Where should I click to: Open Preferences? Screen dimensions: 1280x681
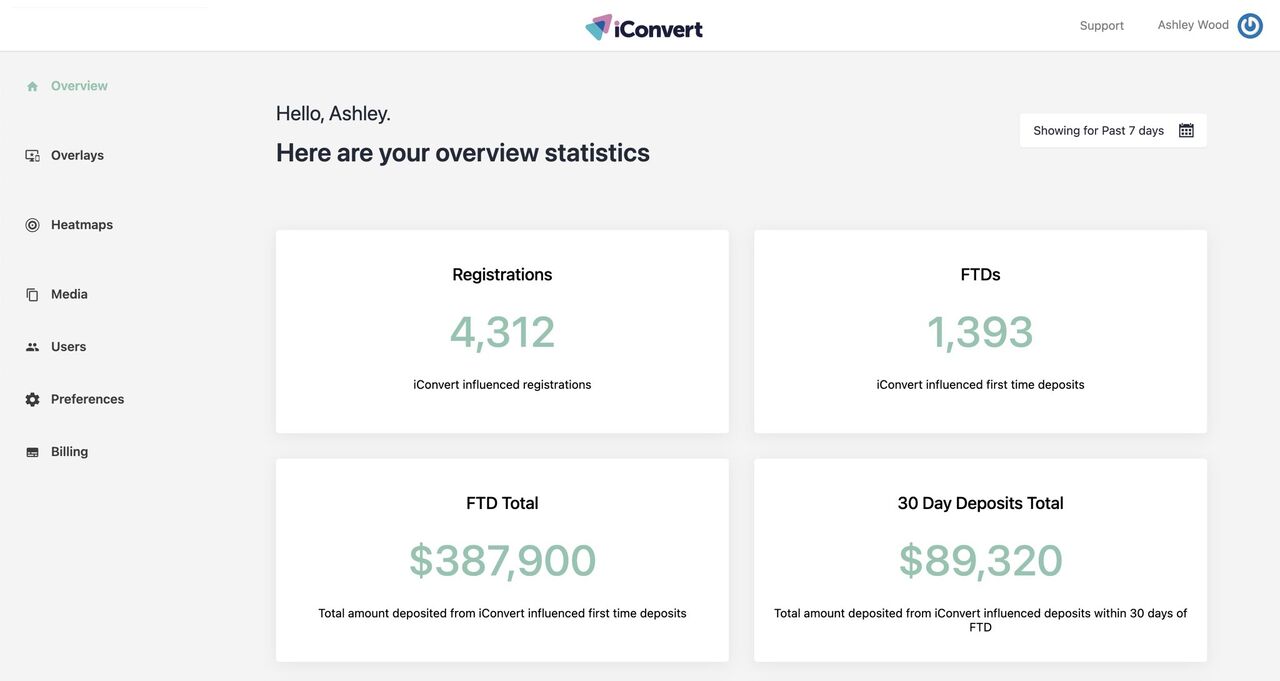(87, 399)
